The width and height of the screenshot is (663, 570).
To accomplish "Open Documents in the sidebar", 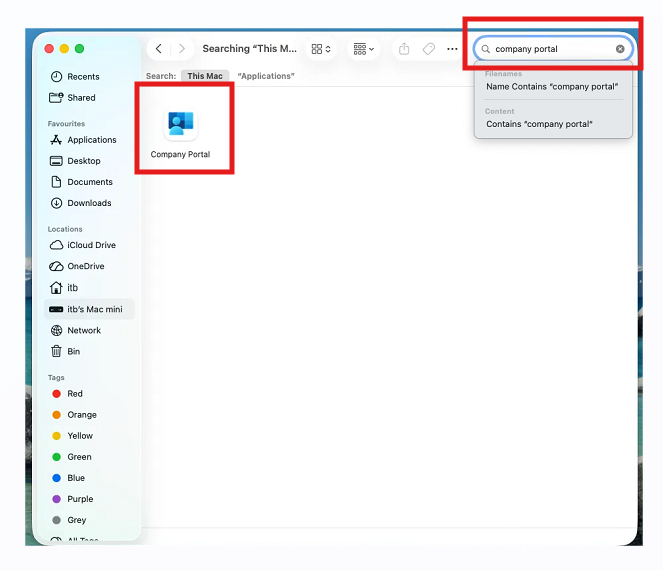I will tap(90, 182).
